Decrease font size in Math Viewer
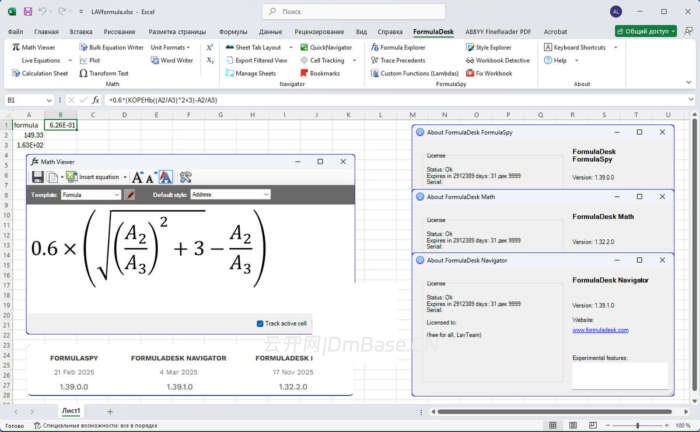Viewport: 700px width, 432px height. pos(150,178)
